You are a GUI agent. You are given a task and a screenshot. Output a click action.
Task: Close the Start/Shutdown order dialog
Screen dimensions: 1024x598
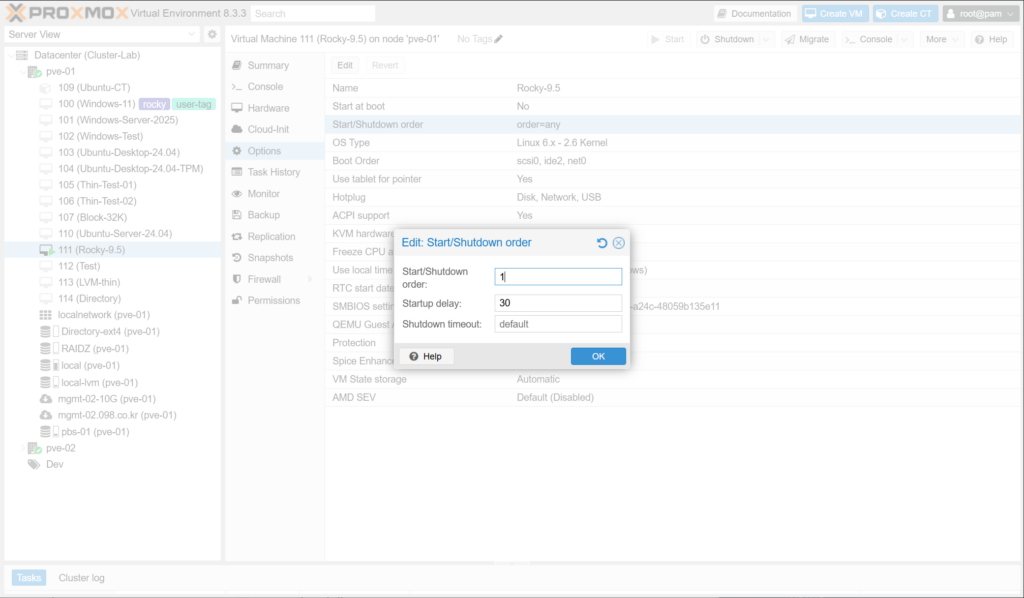click(x=619, y=243)
